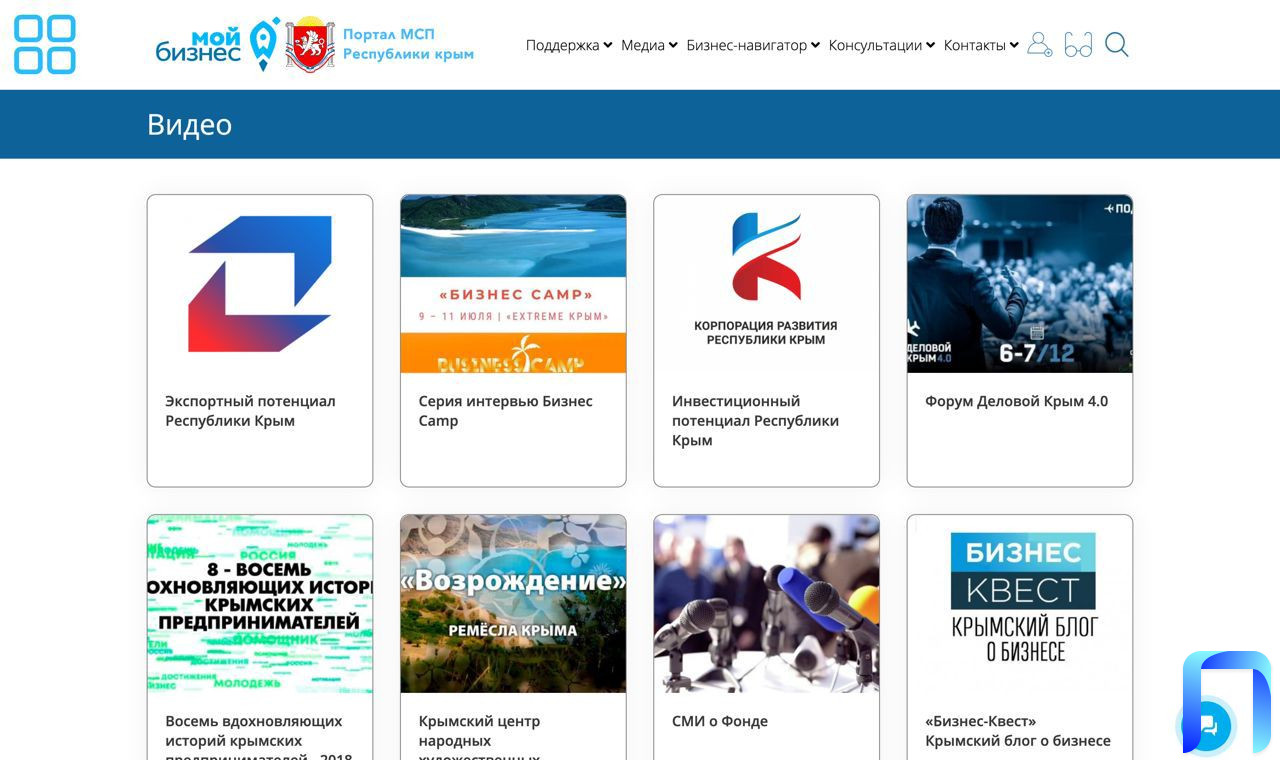This screenshot has height=760, width=1280.
Task: Click the Мой бизнес logo
Action: (x=218, y=44)
